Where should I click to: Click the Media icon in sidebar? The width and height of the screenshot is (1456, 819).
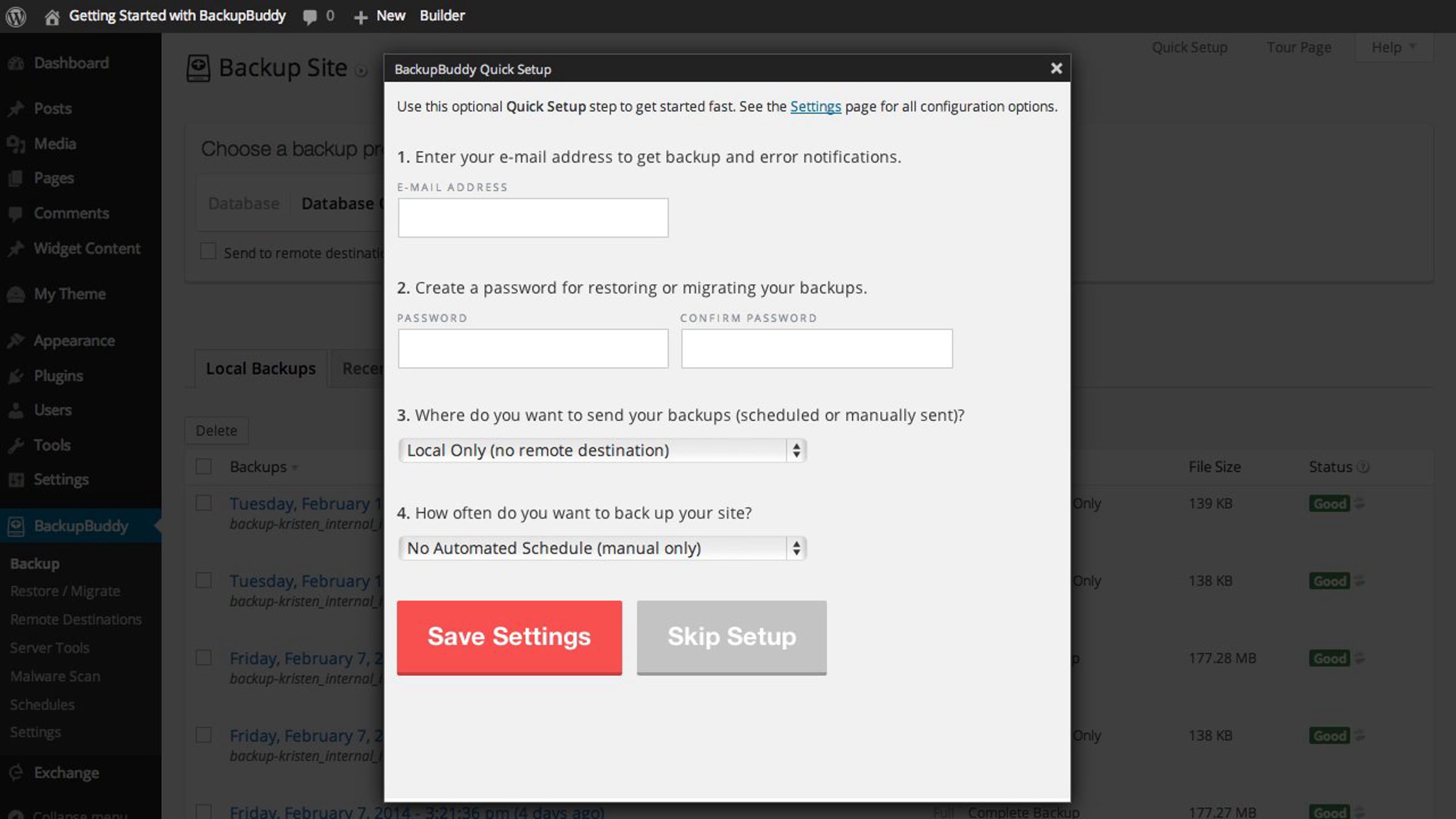pos(16,144)
